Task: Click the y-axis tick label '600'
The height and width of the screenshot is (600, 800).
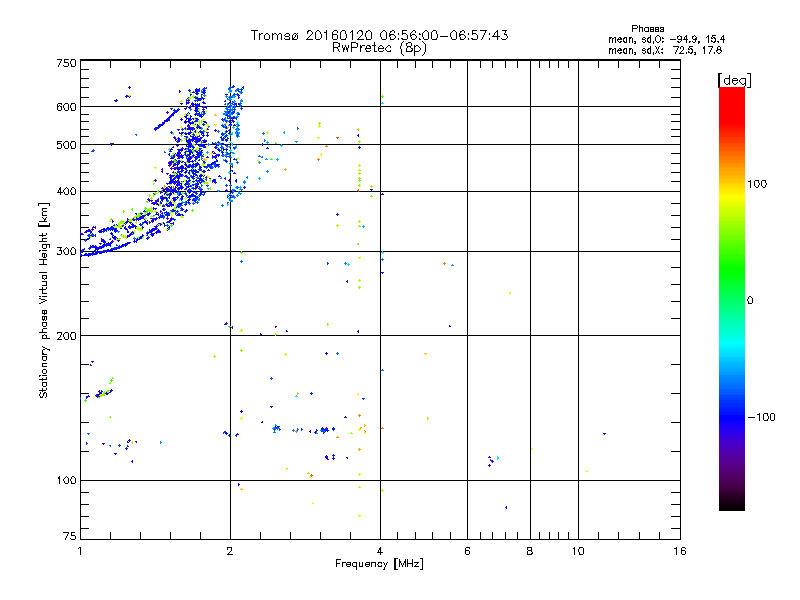Action: [66, 107]
